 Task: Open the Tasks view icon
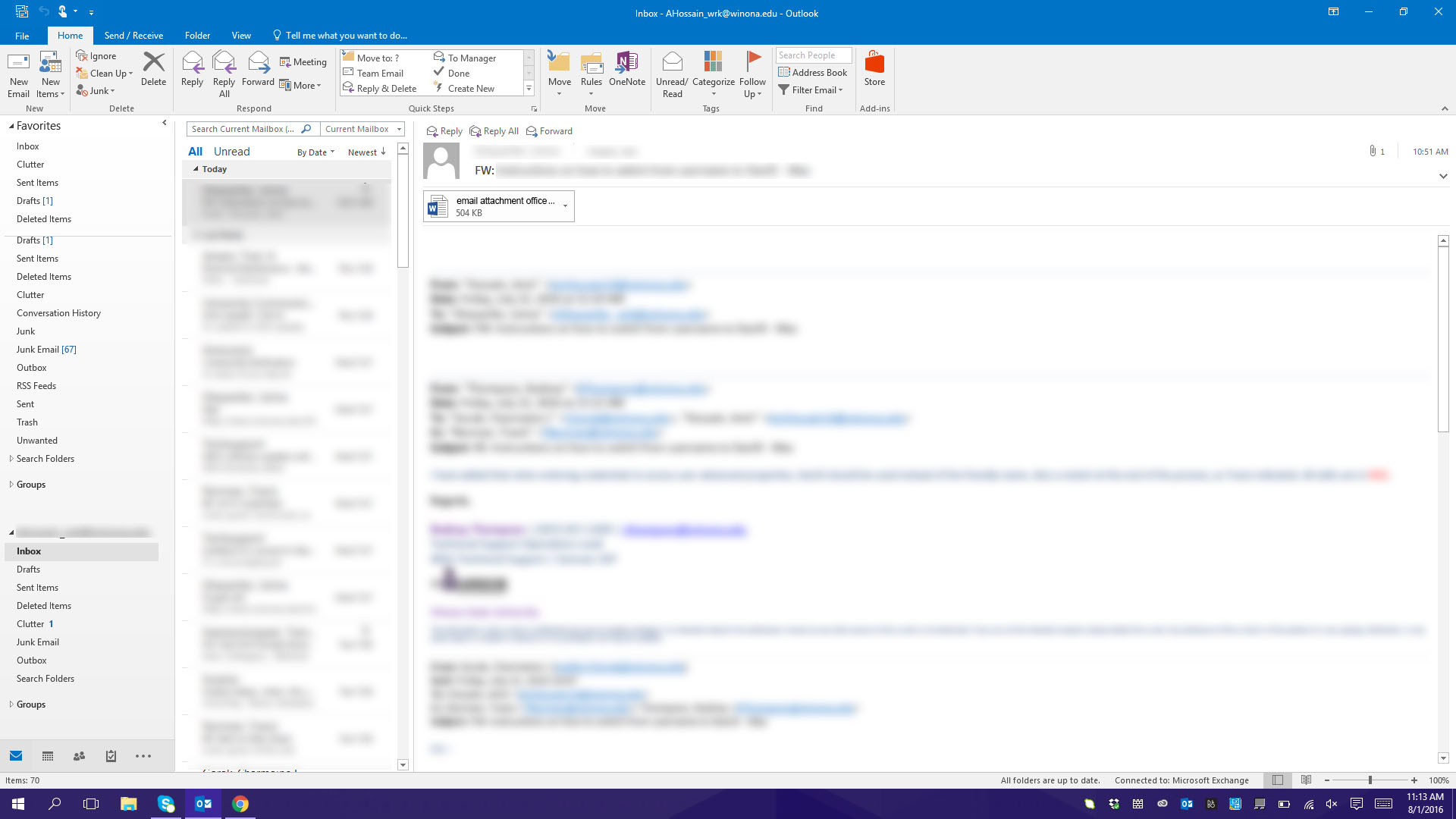tap(111, 756)
